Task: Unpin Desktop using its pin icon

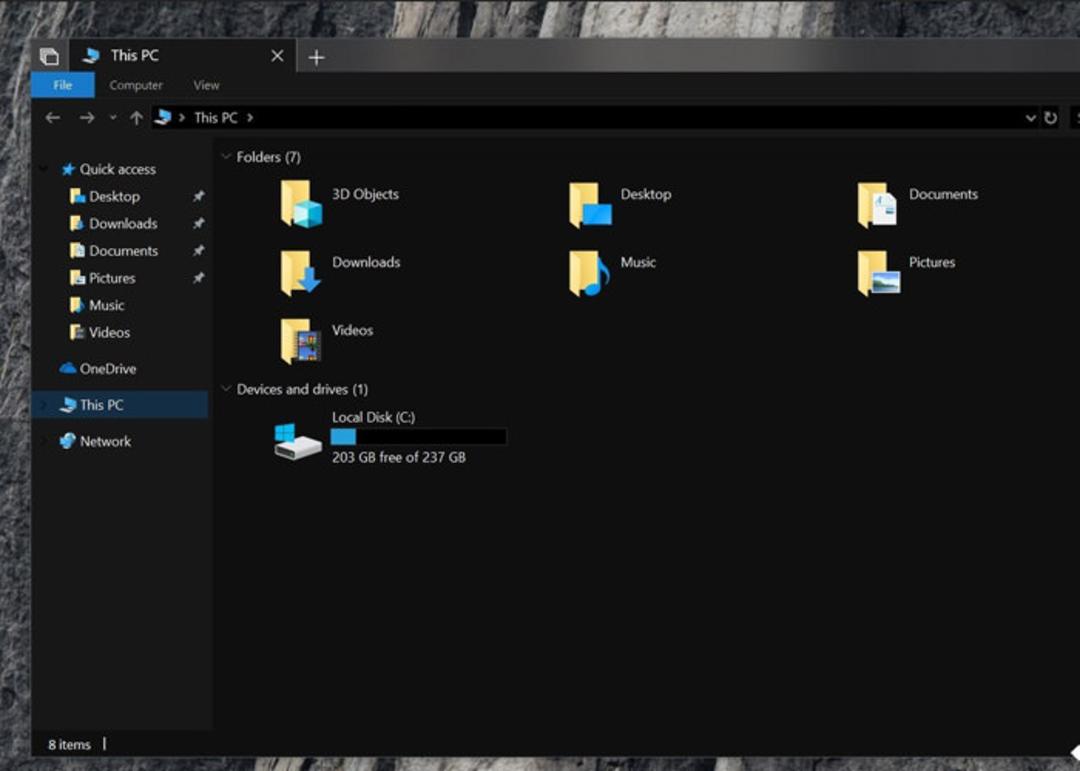Action: click(x=198, y=196)
